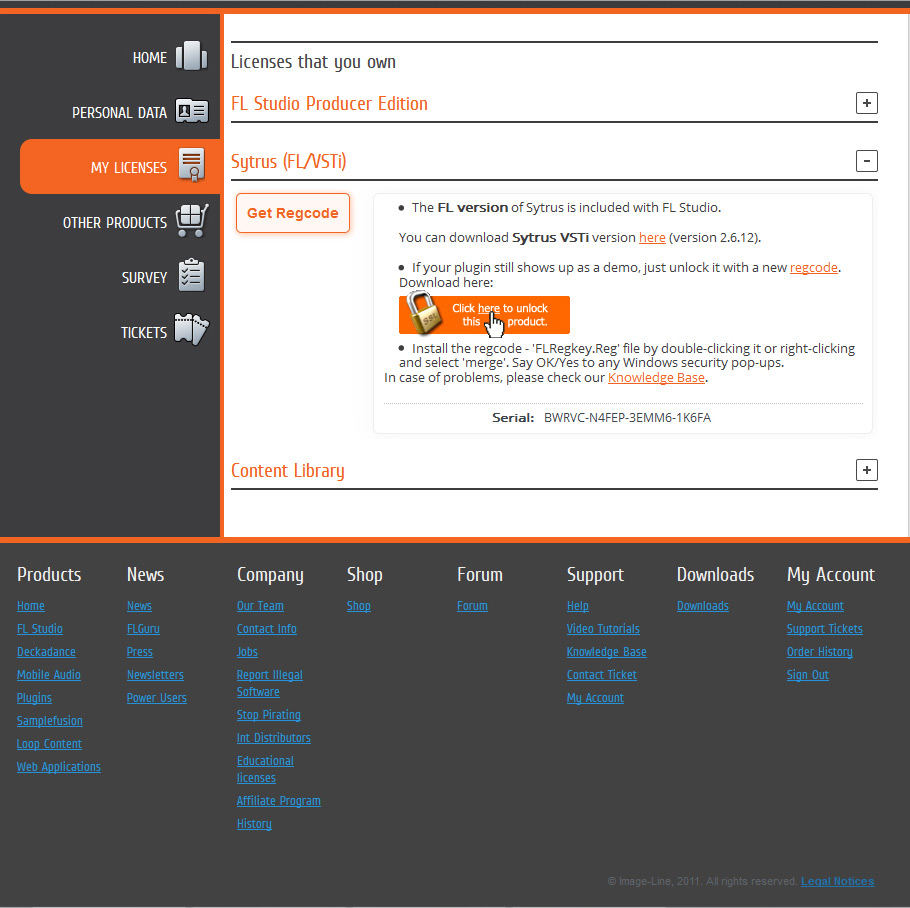Open the Support Tickets footer link
The height and width of the screenshot is (908, 910).
pyautogui.click(x=825, y=629)
